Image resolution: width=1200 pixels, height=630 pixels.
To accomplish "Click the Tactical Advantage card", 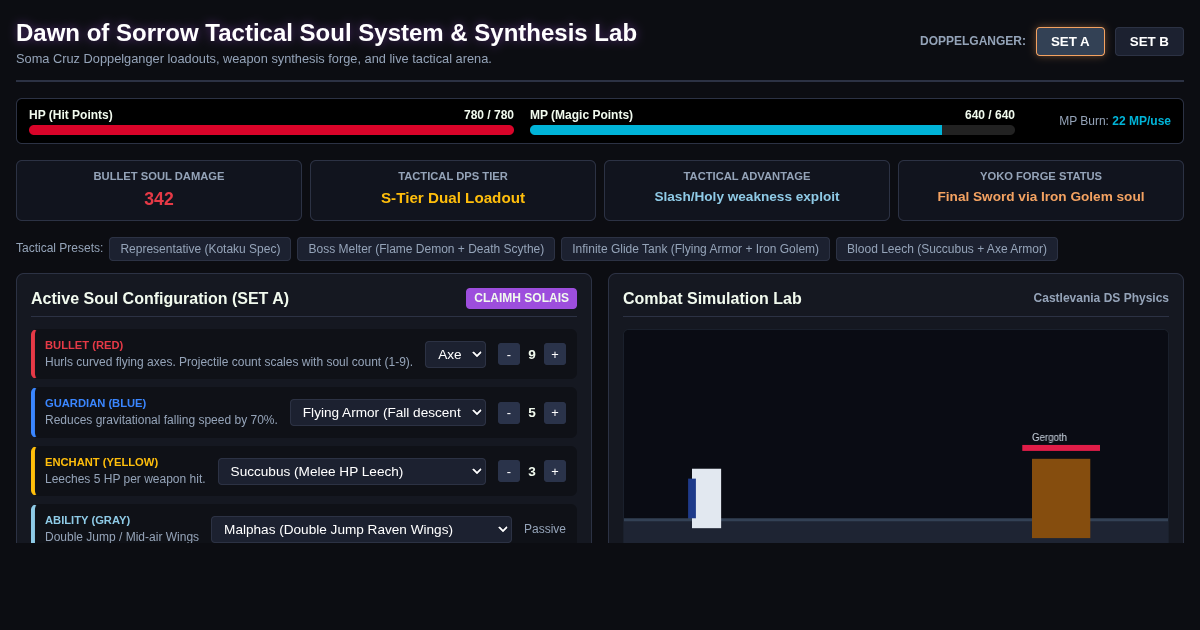I will coord(747,190).
